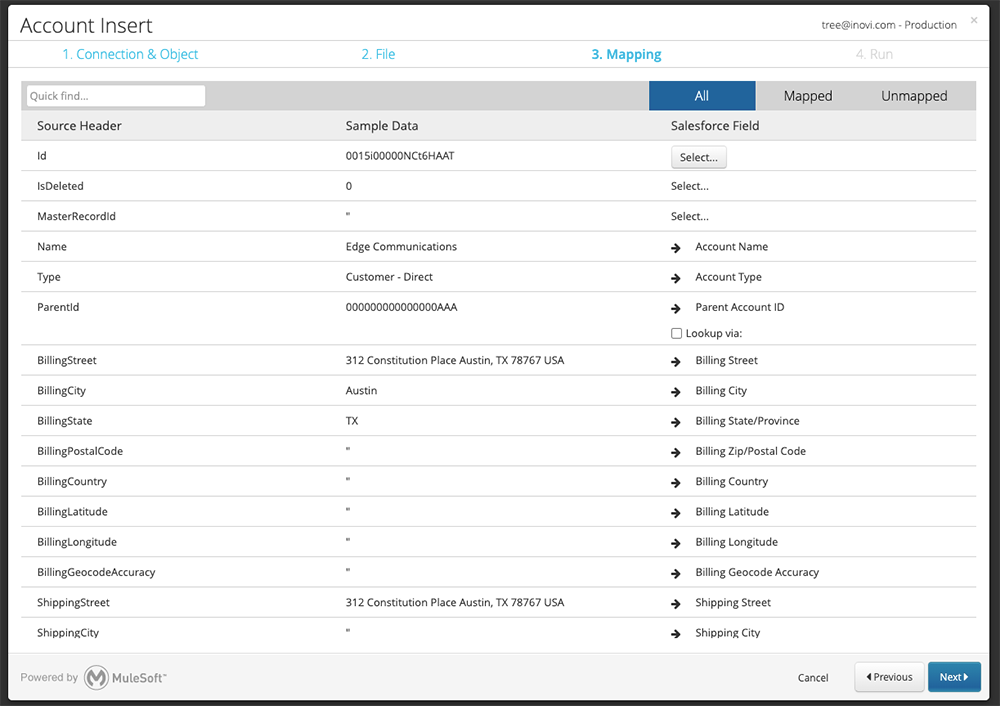
Task: Click the arrow icon beside Billing Zip/Postal Code
Action: point(676,453)
